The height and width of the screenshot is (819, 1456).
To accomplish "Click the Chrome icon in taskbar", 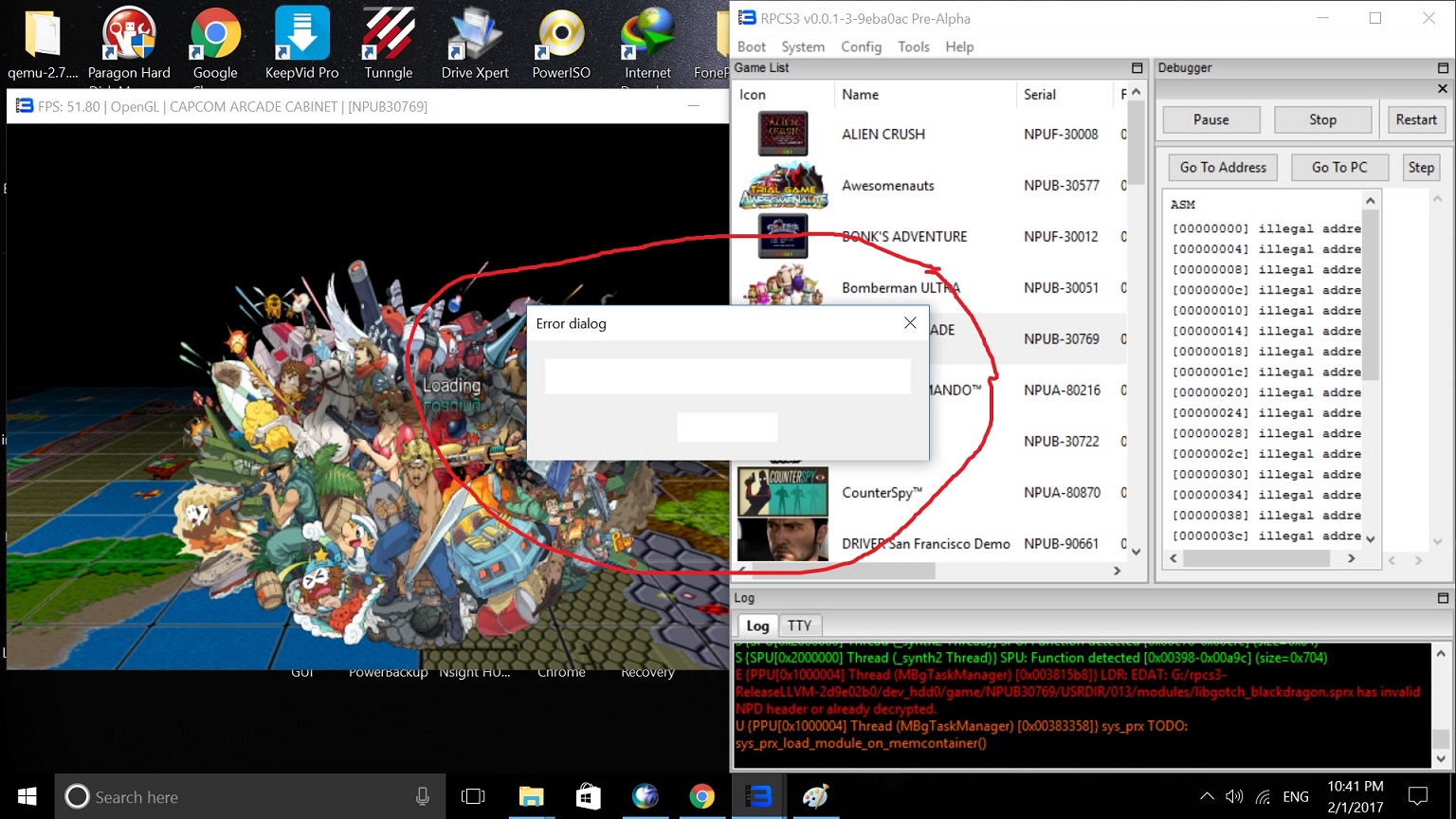I will pyautogui.click(x=701, y=796).
